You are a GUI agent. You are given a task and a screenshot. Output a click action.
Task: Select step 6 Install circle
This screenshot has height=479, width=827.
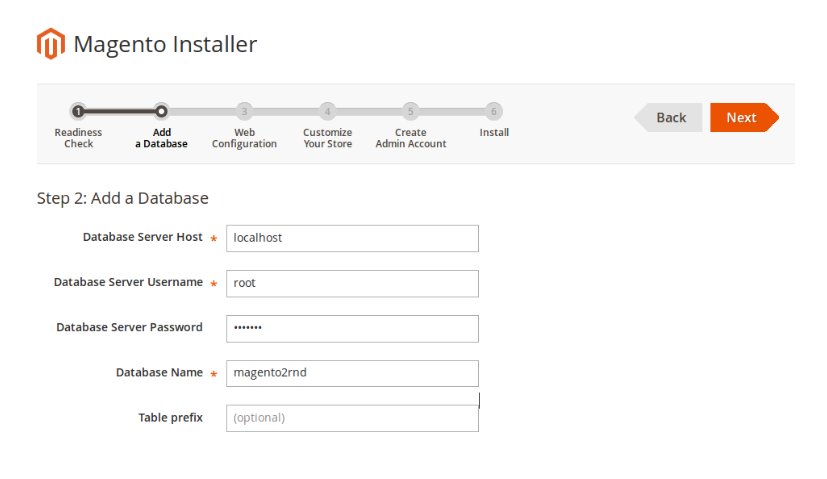coord(494,111)
